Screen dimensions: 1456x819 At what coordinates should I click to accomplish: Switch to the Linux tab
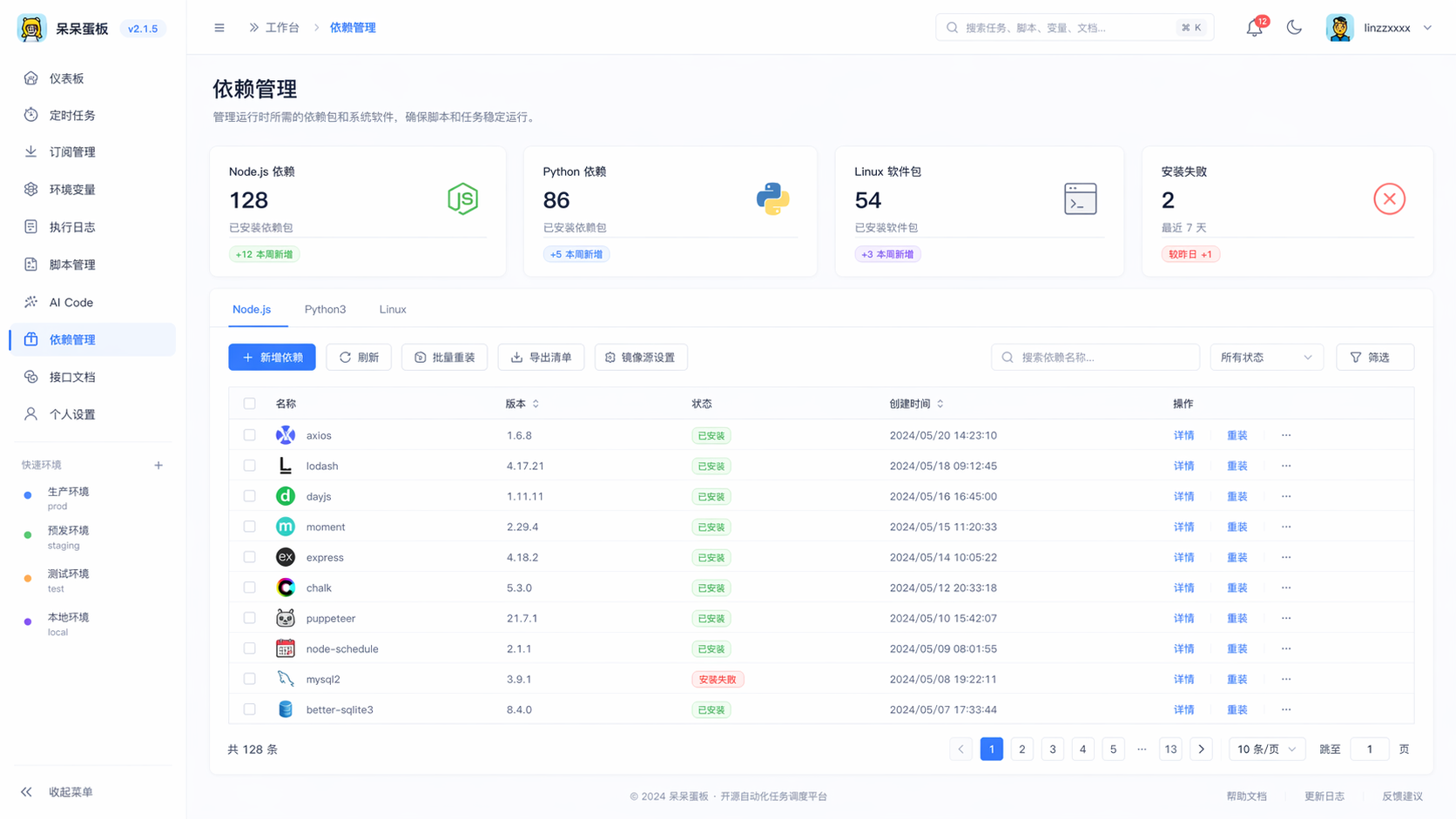(393, 310)
